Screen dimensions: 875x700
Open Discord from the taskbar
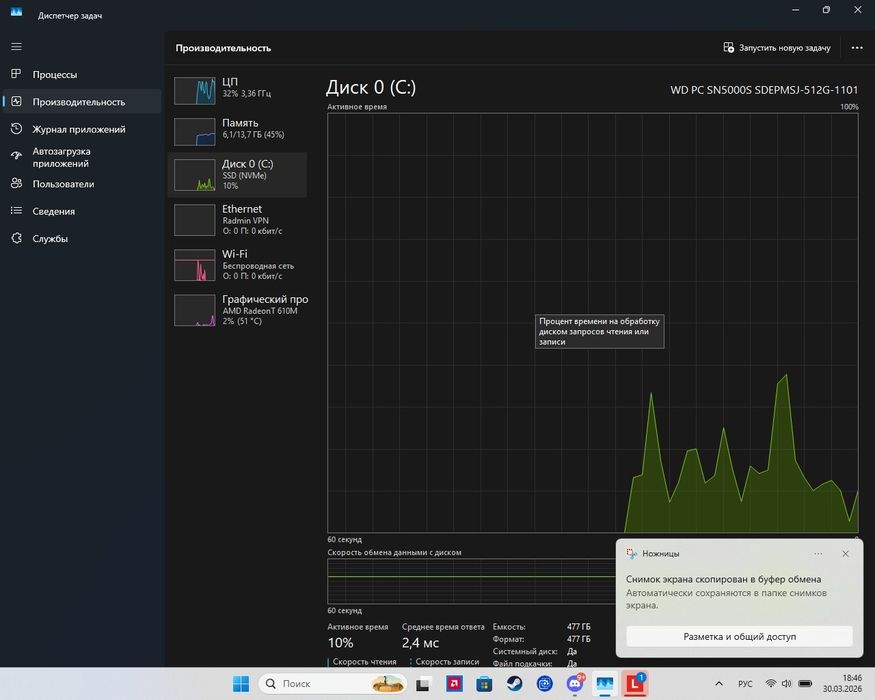[x=575, y=683]
